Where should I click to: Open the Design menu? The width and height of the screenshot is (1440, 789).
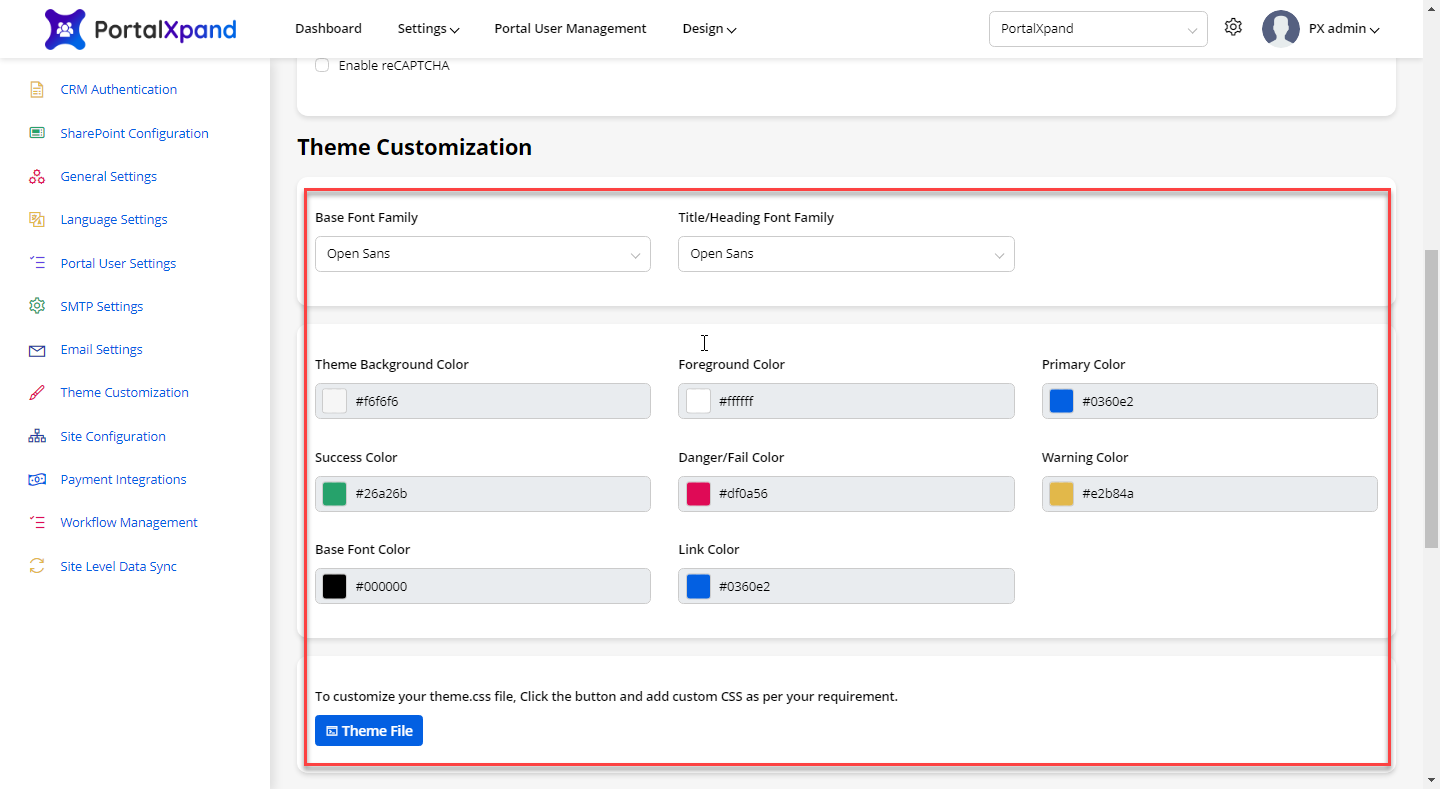(x=709, y=29)
